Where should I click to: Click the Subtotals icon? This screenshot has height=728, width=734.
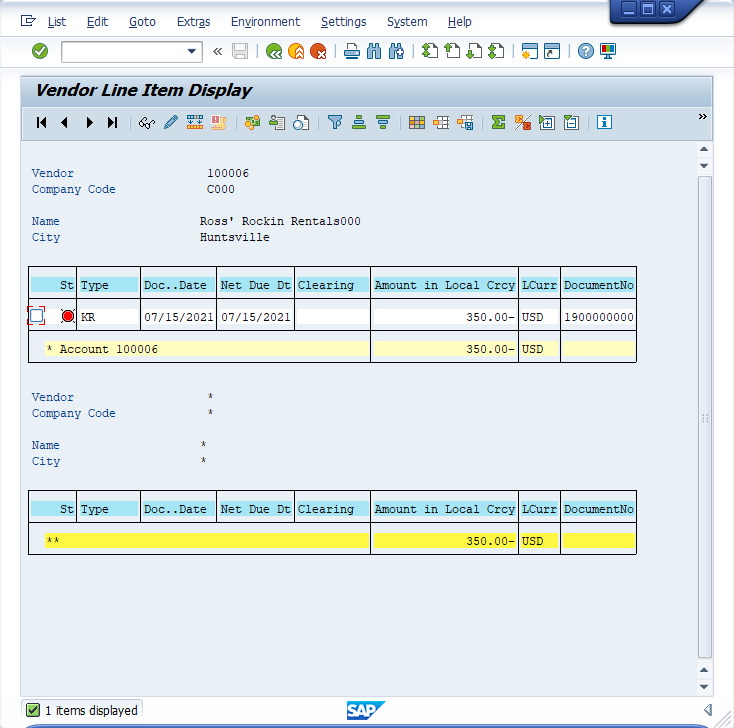tap(523, 123)
